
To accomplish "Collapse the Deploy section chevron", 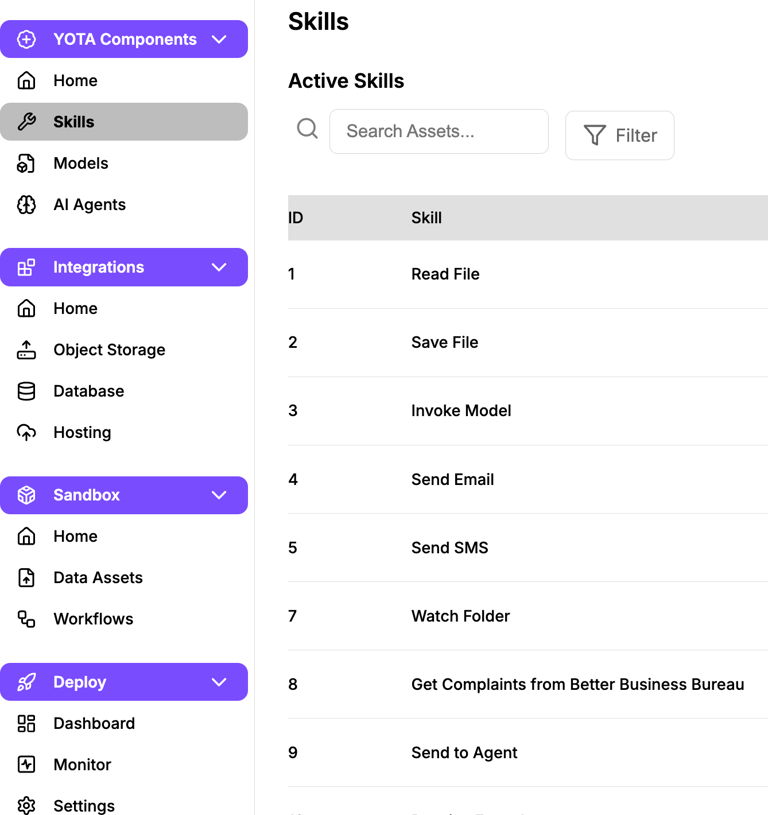I will [x=219, y=682].
